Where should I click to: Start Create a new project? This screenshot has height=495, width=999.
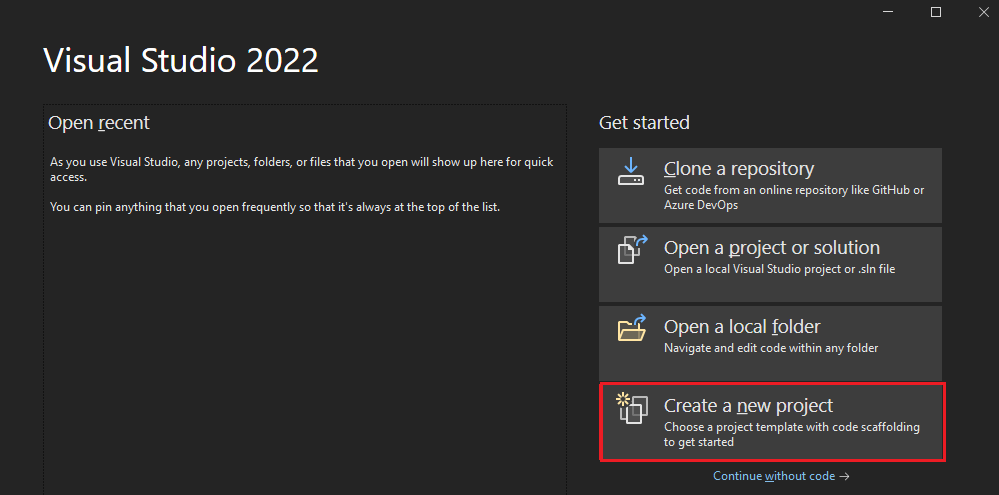pyautogui.click(x=772, y=422)
